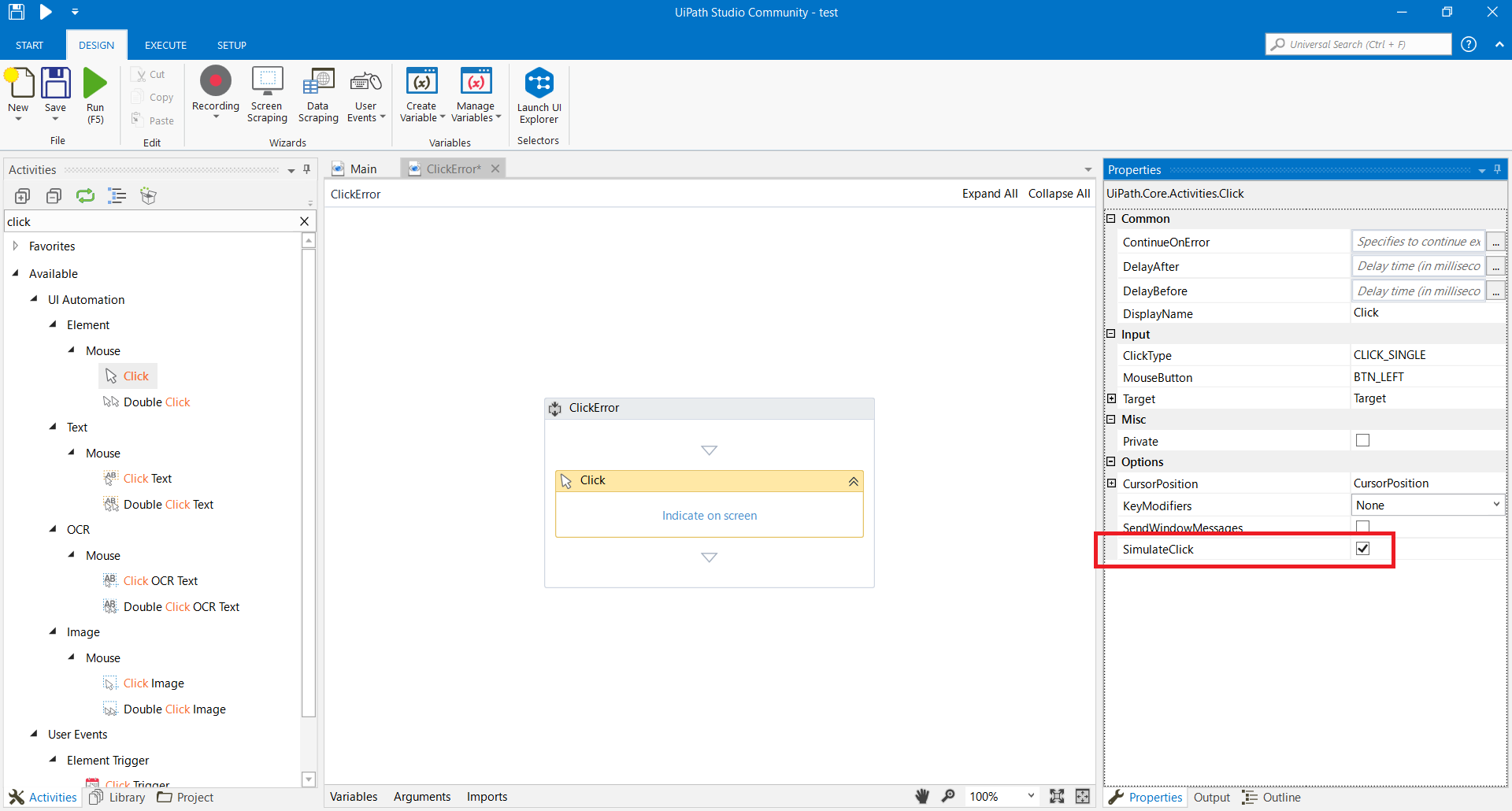Open Screen Scraping wizard
Viewport: 1512px width, 811px height.
click(267, 81)
